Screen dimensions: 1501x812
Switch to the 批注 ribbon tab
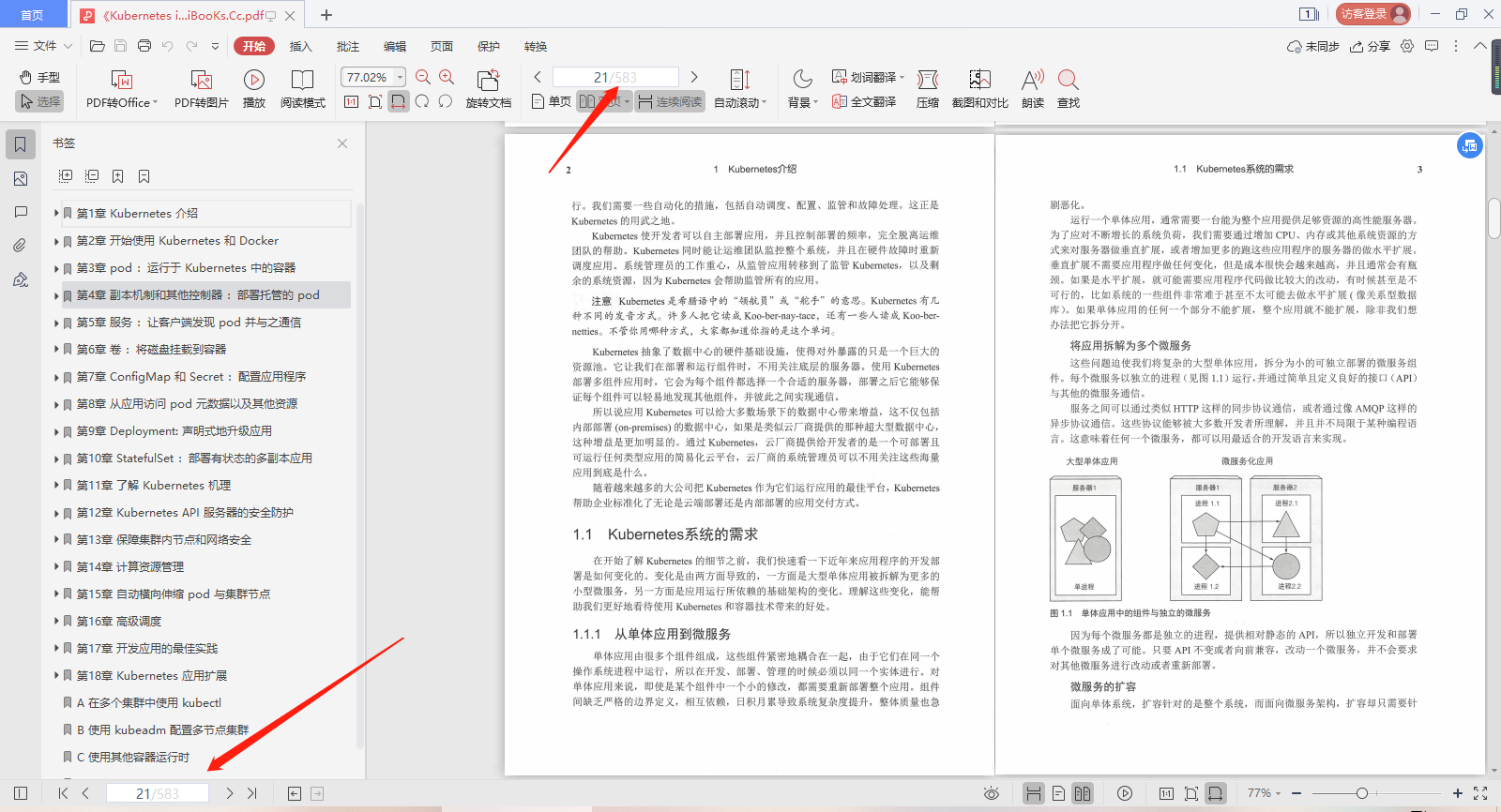click(x=348, y=46)
